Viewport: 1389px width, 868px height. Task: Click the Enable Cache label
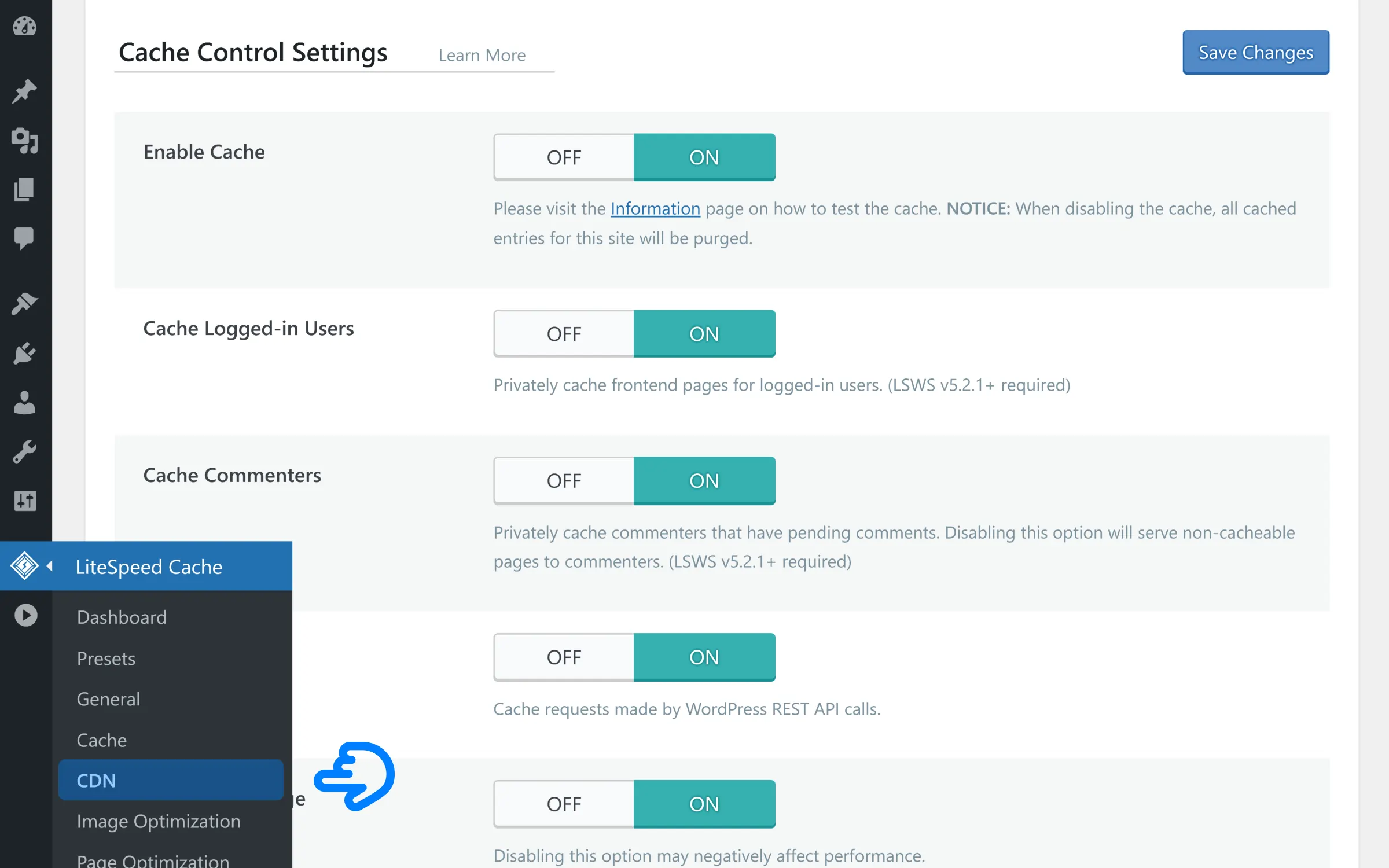204,152
